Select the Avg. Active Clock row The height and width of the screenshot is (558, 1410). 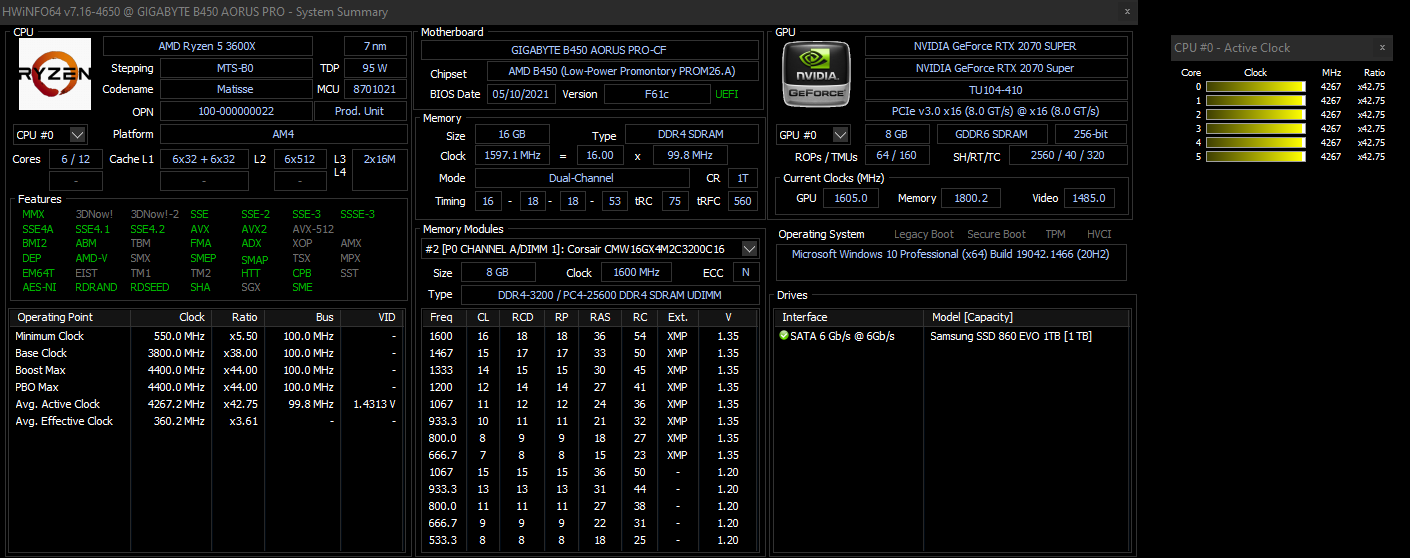click(x=205, y=404)
